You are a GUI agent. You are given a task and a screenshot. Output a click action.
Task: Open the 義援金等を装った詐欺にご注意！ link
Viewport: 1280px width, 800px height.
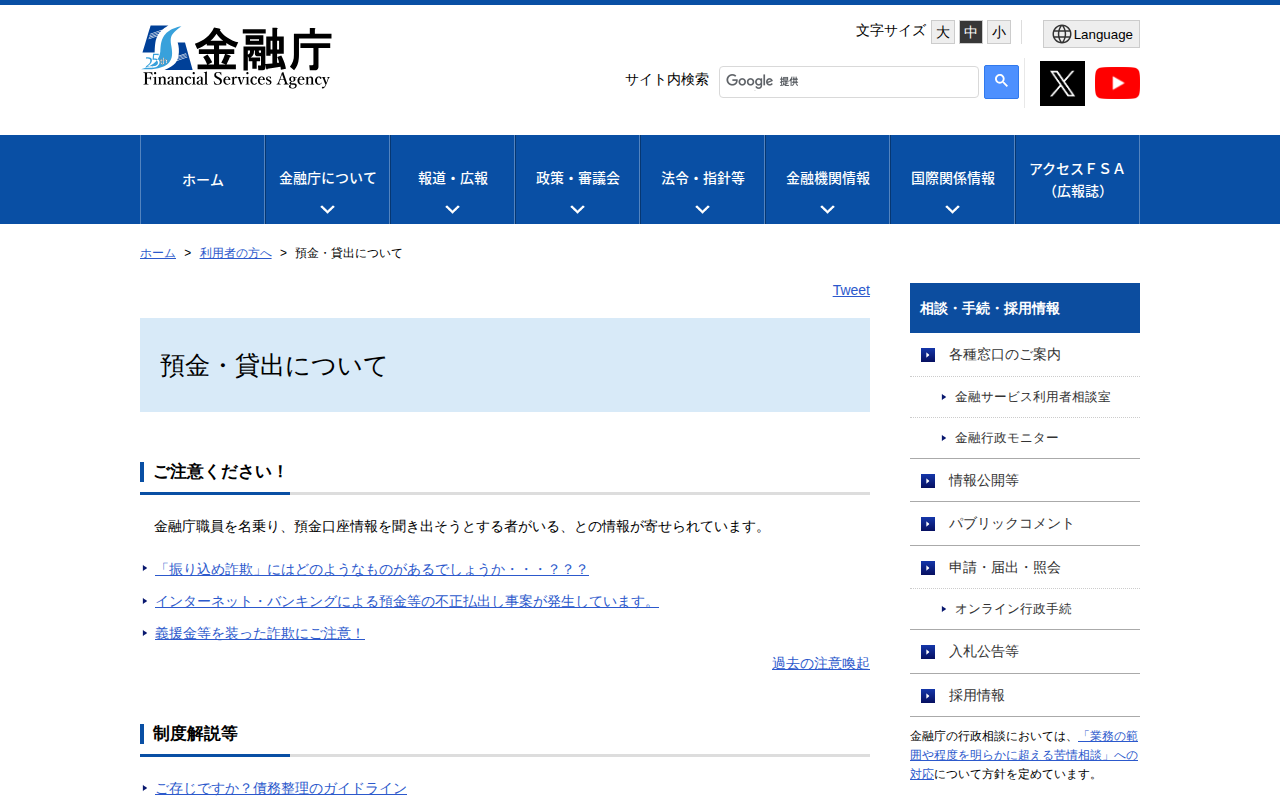click(260, 633)
